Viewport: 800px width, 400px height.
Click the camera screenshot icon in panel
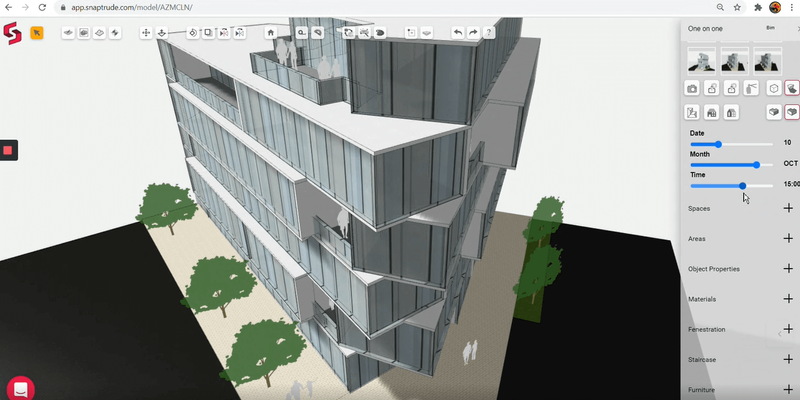click(x=692, y=88)
